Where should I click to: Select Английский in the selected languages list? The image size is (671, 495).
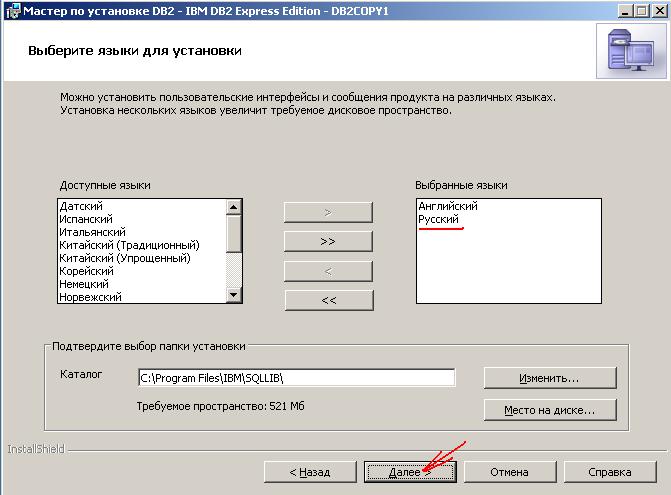pyautogui.click(x=448, y=206)
